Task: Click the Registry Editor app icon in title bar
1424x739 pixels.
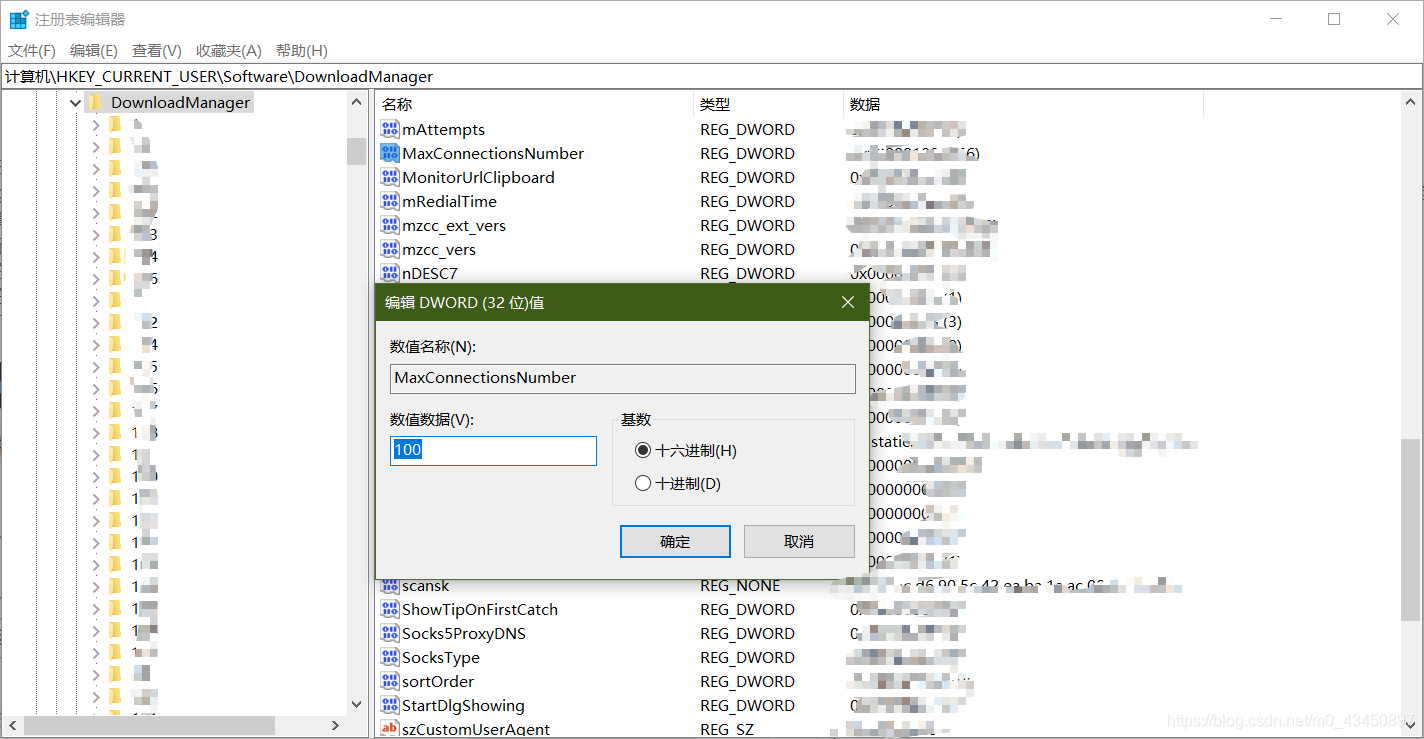Action: pyautogui.click(x=19, y=19)
